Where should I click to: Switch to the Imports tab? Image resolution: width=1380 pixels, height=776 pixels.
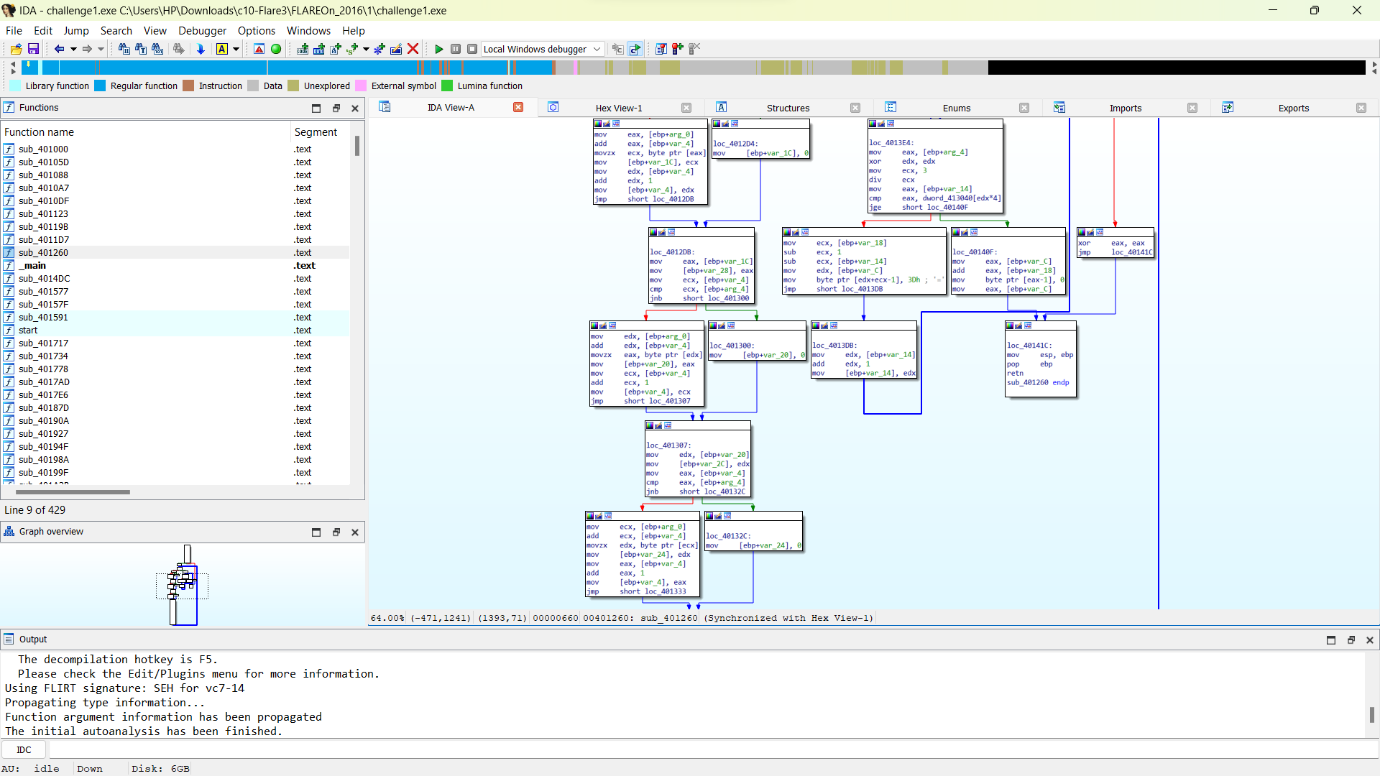coord(1125,108)
